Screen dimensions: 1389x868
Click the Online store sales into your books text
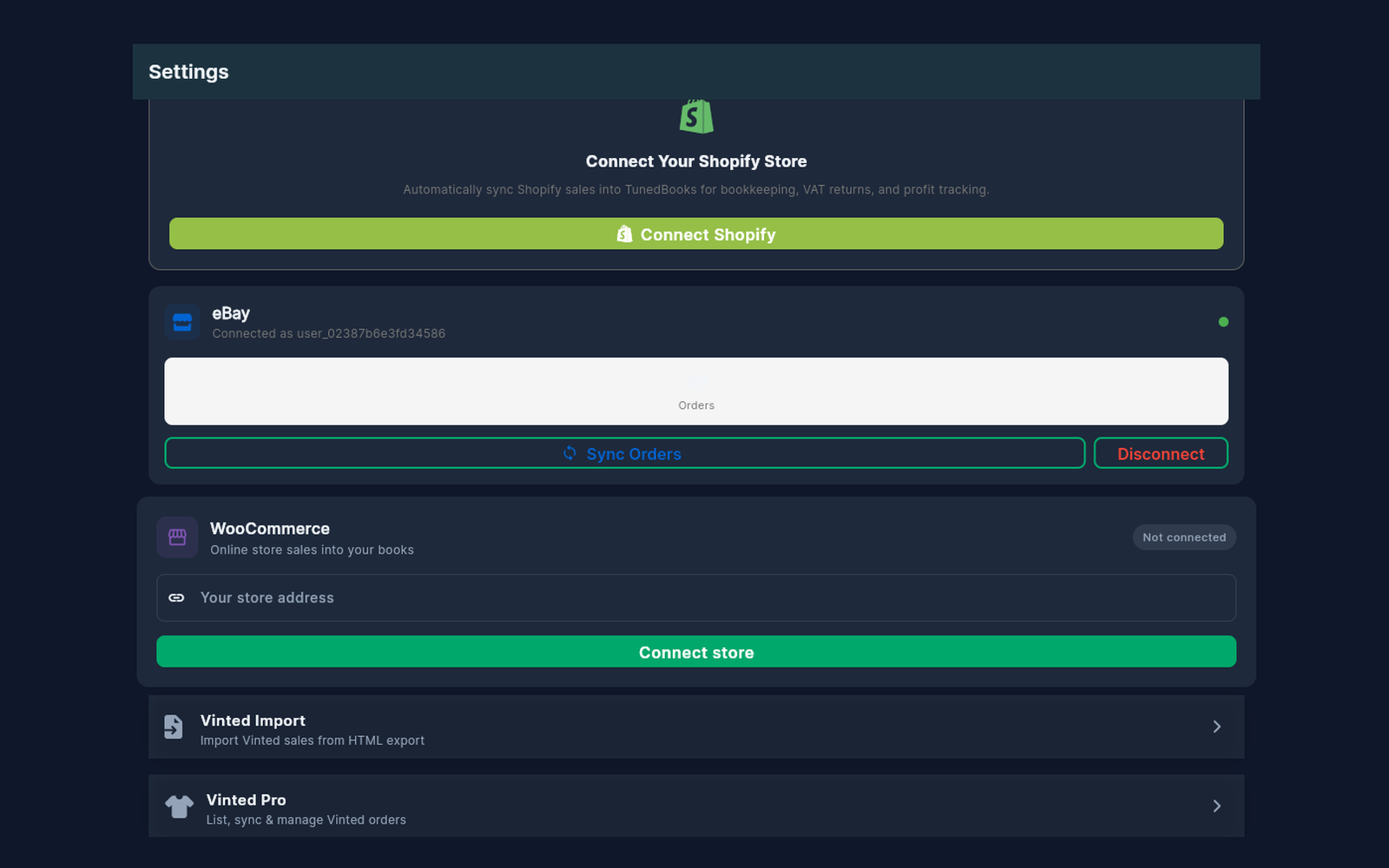tap(312, 550)
